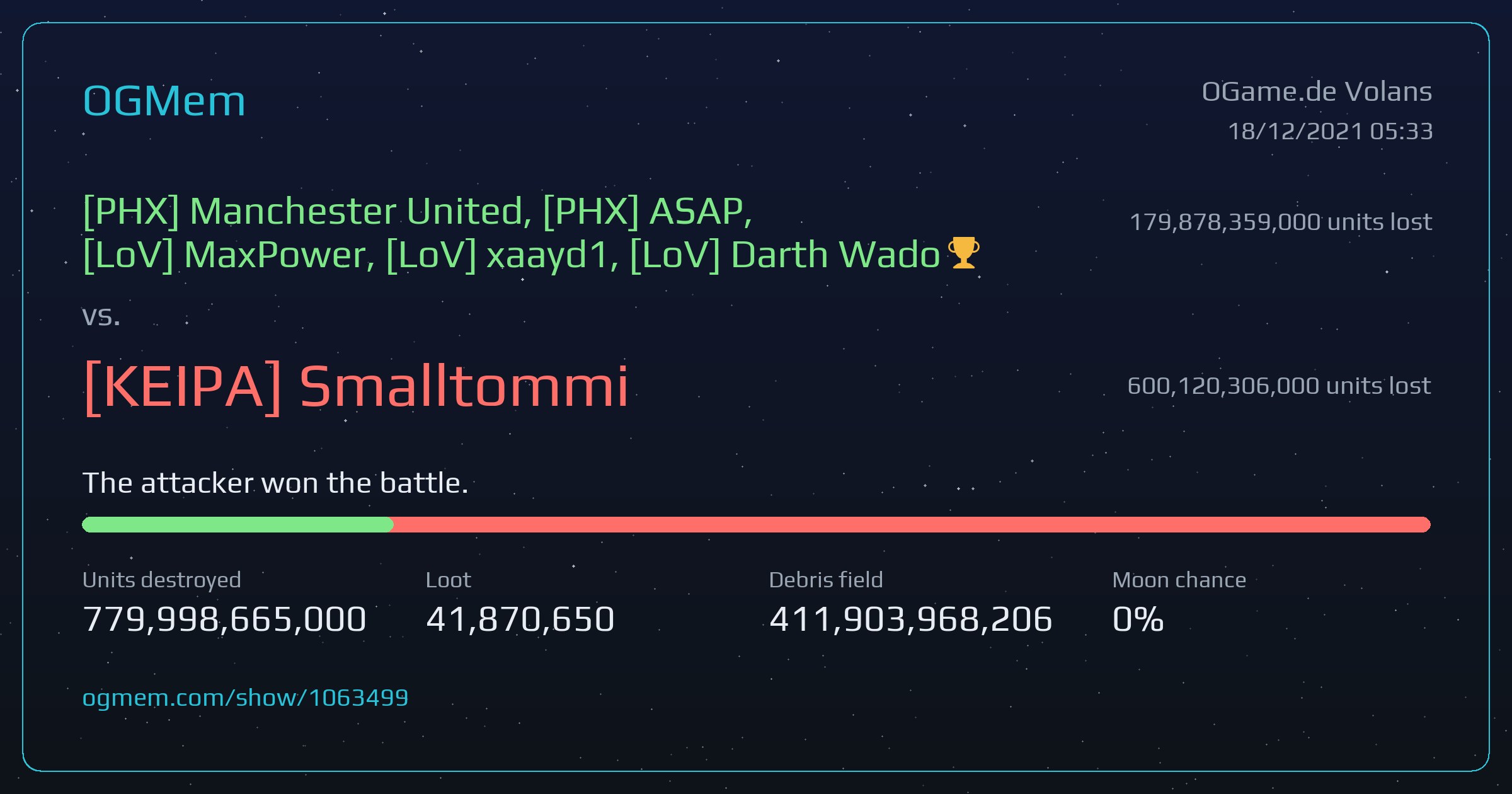Click the [KEIPA] Smalltommi defender name
Image resolution: width=1512 pixels, height=794 pixels.
[x=356, y=386]
